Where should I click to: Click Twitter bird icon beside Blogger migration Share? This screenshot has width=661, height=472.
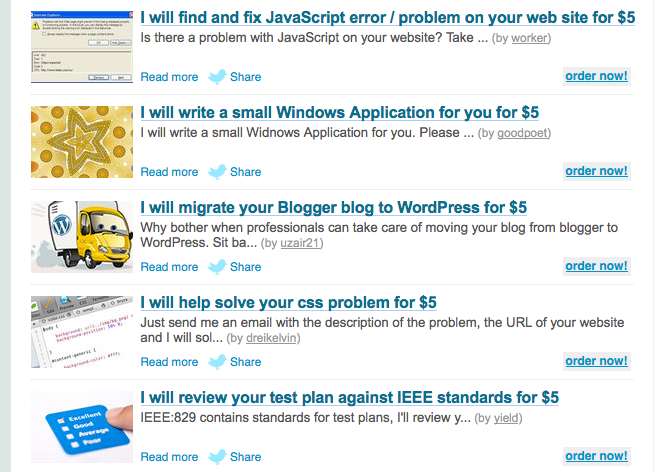coord(217,266)
